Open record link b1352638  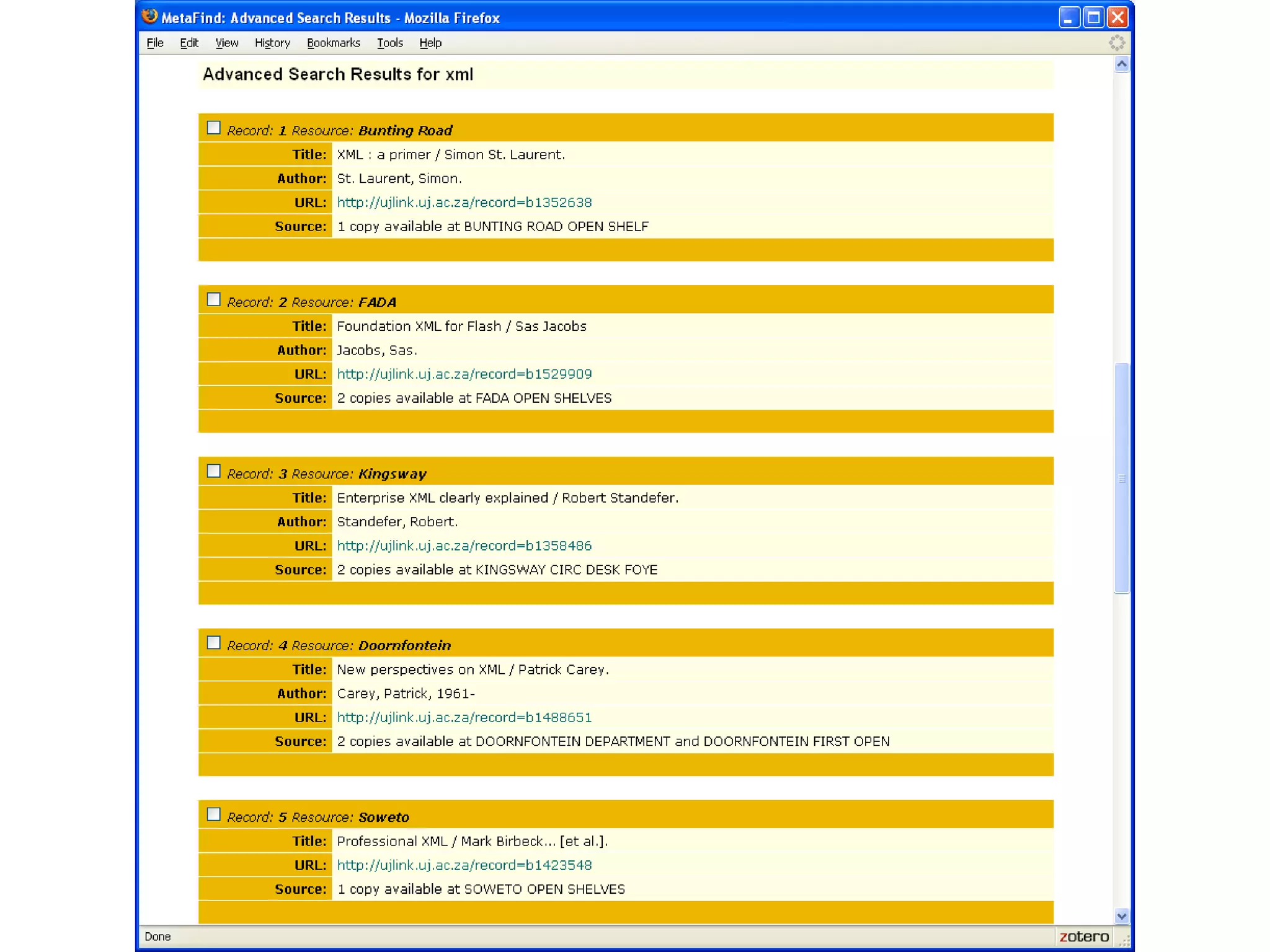point(464,203)
